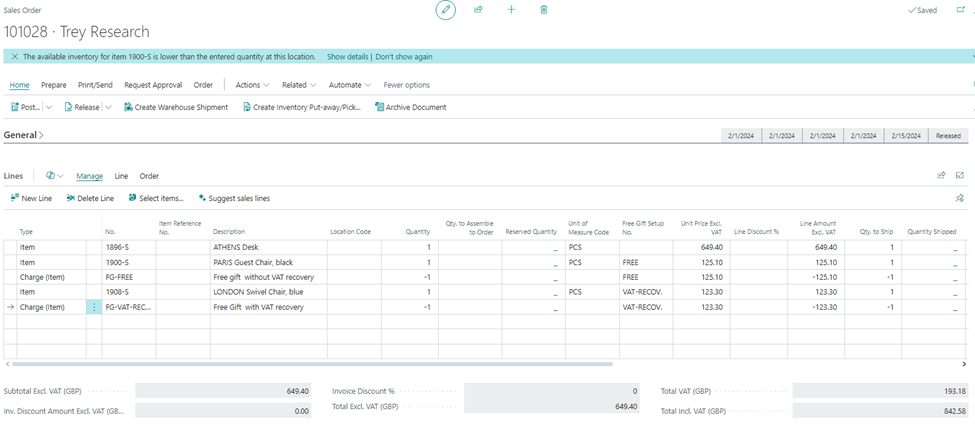Select the Line menu in Lines
The height and width of the screenshot is (432, 975).
click(x=121, y=176)
